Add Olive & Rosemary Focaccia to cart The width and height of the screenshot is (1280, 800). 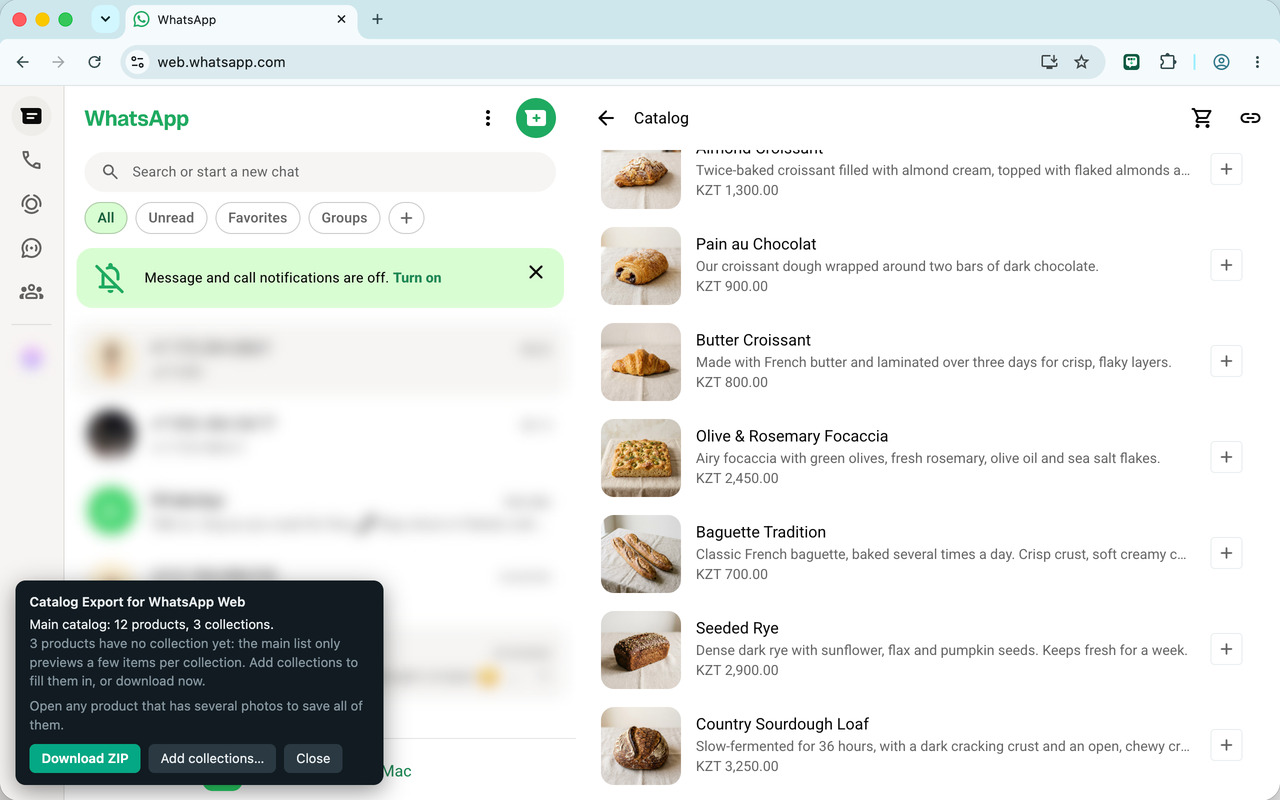tap(1226, 457)
